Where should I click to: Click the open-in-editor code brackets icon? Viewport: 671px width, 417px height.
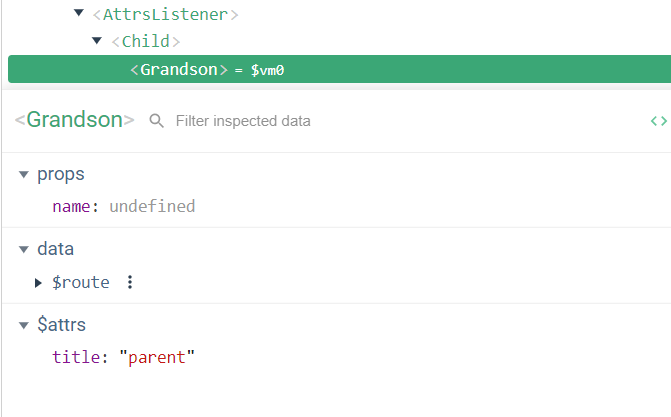click(x=658, y=121)
